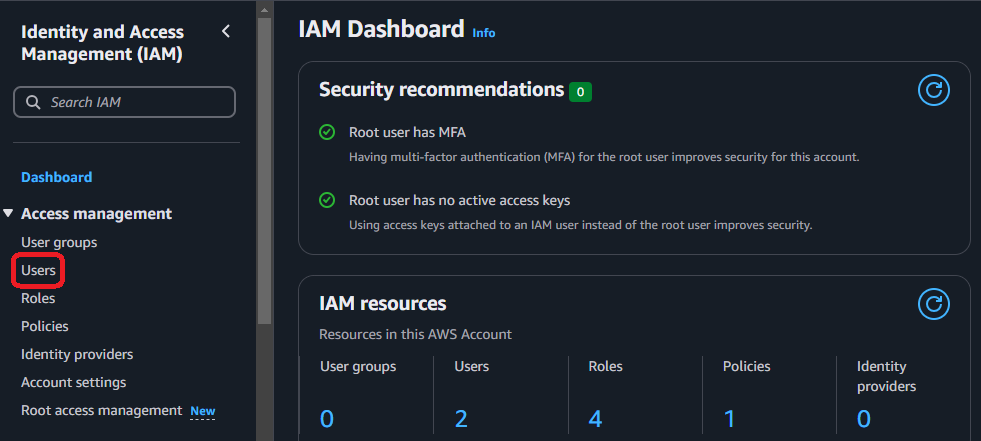Click the Root user has MFA checkmark
The height and width of the screenshot is (441, 981).
pos(326,132)
